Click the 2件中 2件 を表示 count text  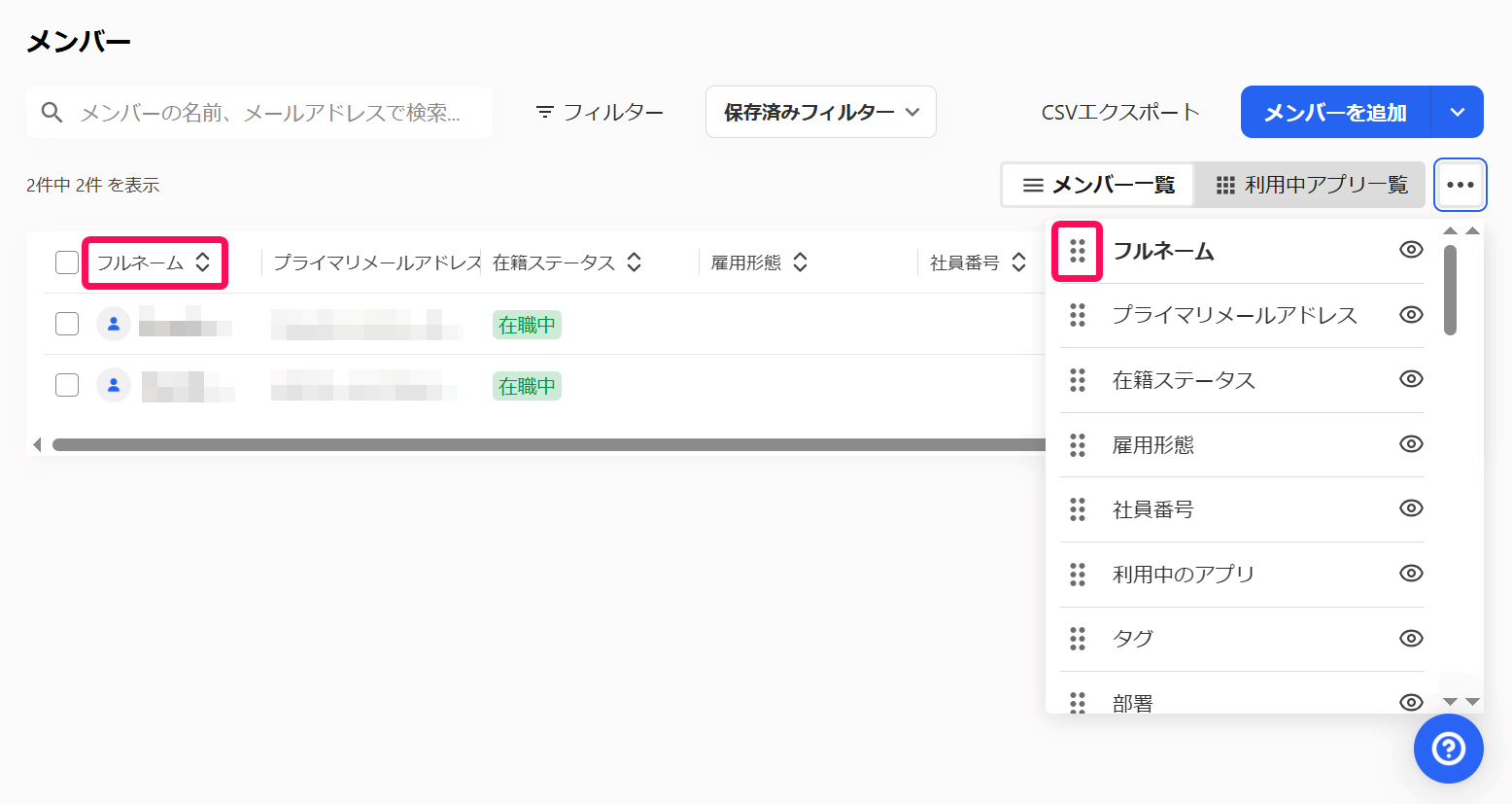click(93, 185)
